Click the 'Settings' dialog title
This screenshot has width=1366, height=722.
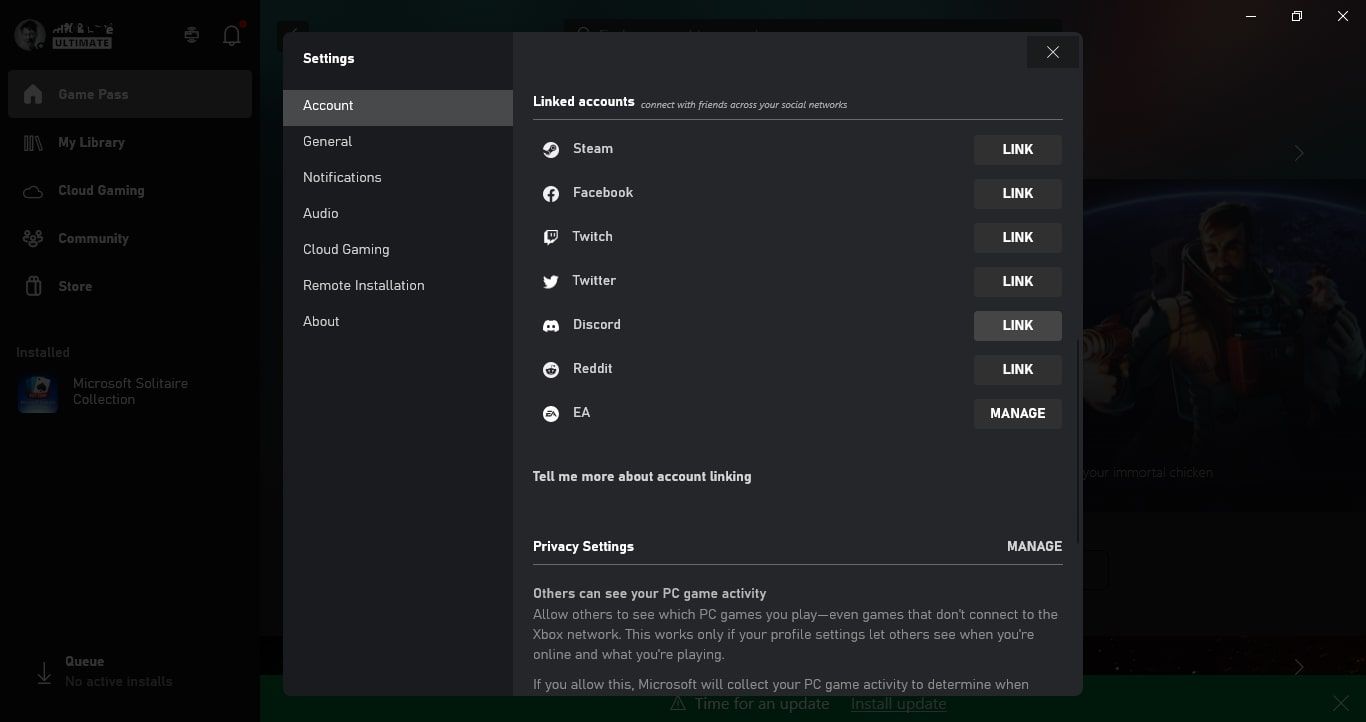tap(329, 59)
